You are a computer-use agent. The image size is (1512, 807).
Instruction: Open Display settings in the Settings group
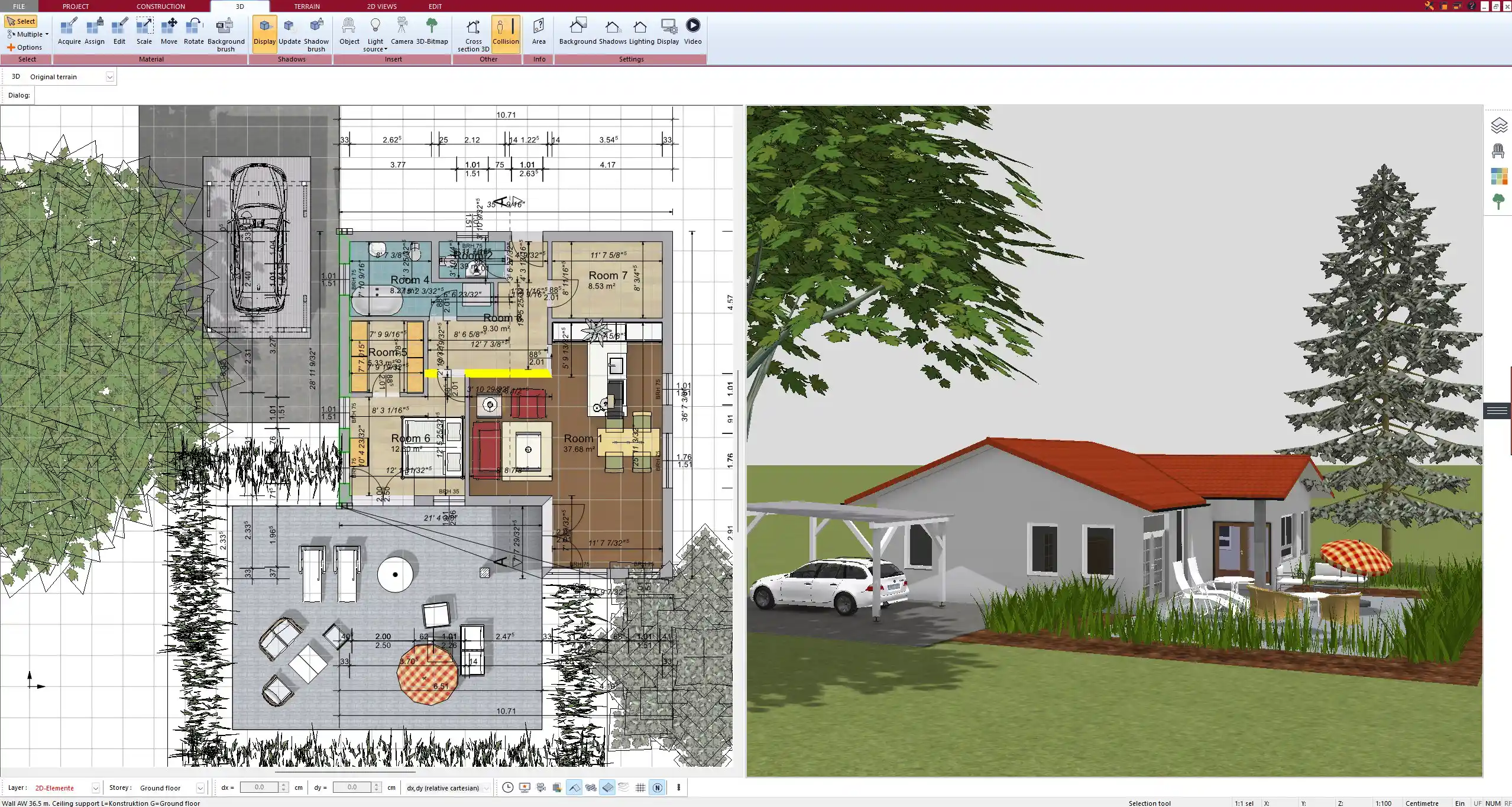tap(668, 32)
